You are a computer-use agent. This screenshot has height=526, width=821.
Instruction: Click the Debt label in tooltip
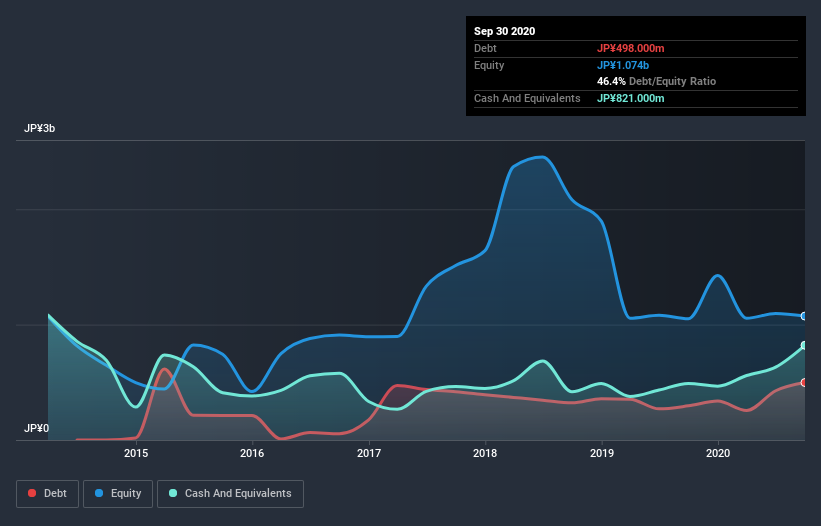tap(485, 49)
